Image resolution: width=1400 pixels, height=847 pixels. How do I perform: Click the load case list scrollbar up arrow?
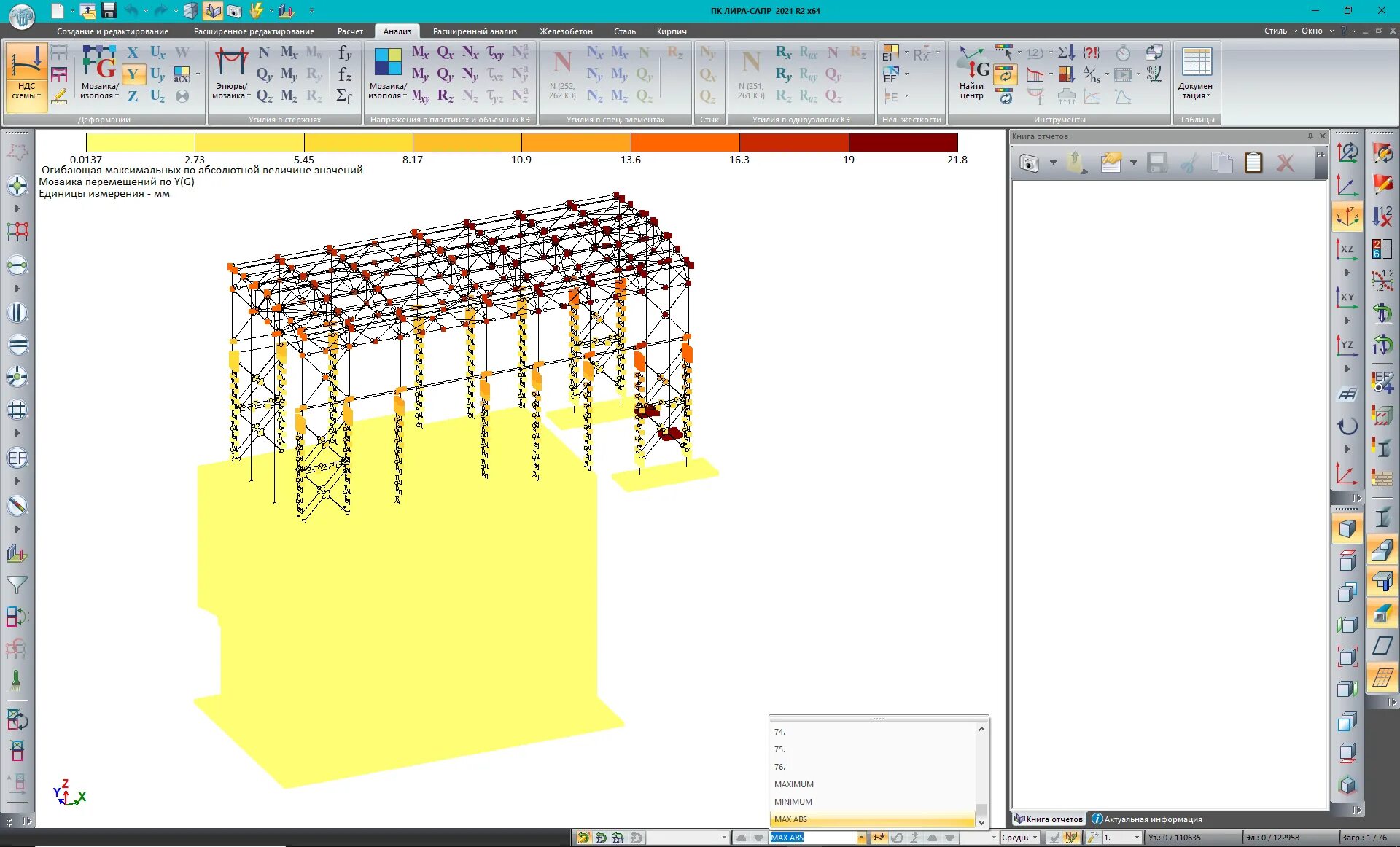(981, 729)
